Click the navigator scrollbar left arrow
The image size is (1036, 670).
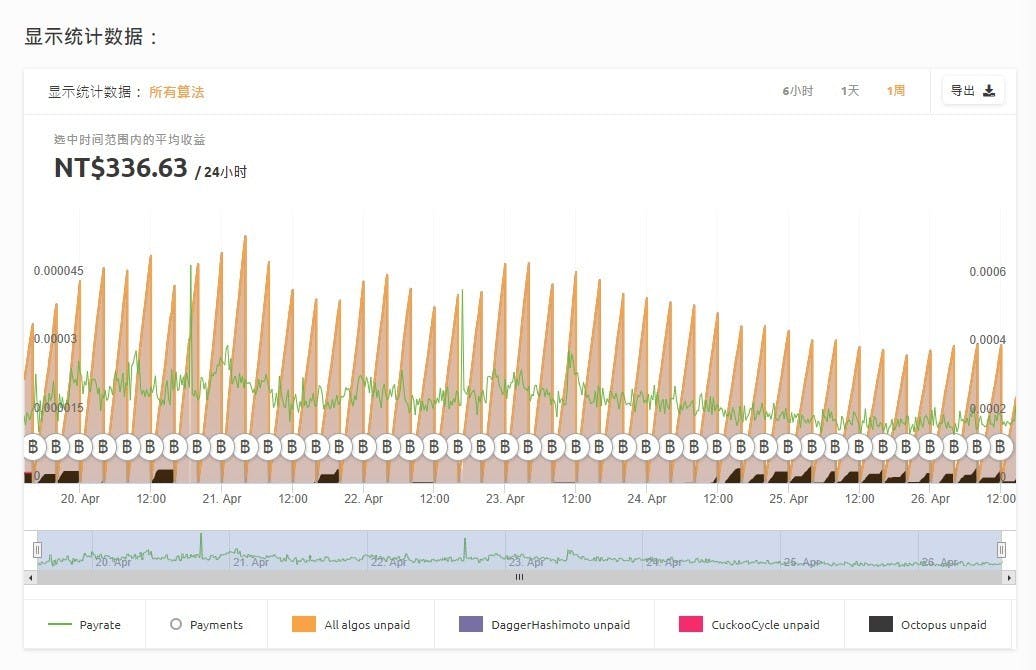pos(30,577)
